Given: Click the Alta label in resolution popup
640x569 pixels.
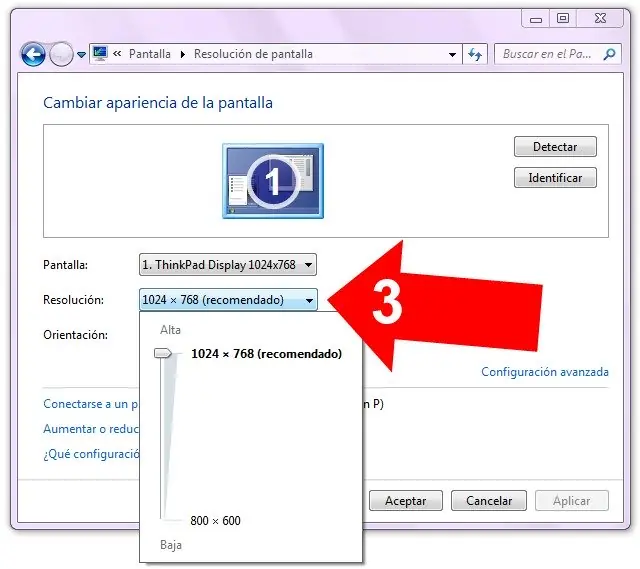Looking at the screenshot, I should [170, 330].
